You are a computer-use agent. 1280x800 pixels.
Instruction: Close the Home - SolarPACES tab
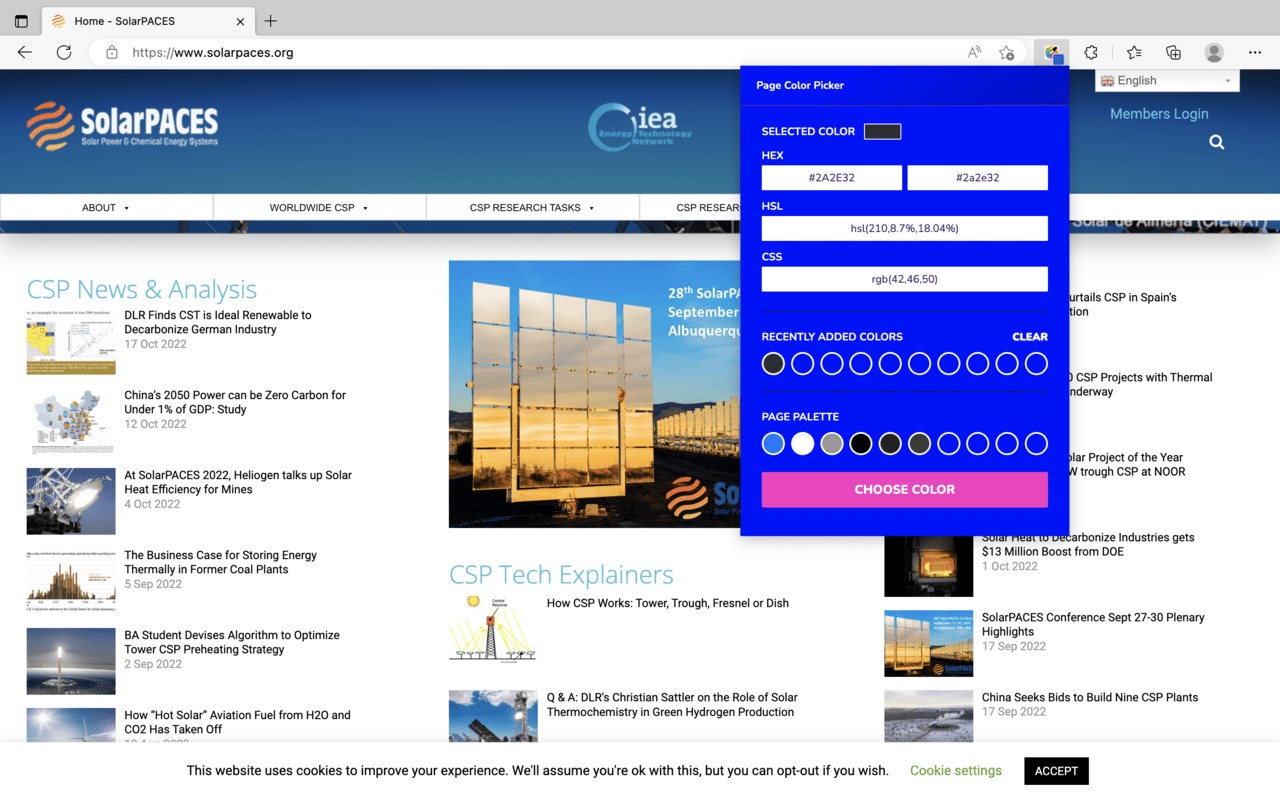[x=240, y=21]
